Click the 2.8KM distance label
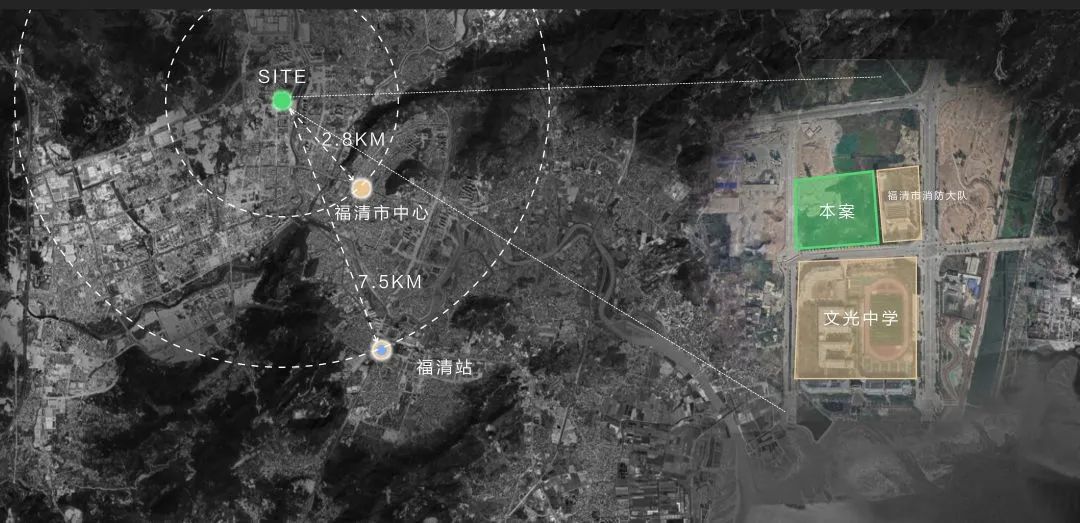Image resolution: width=1080 pixels, height=523 pixels. 354,141
